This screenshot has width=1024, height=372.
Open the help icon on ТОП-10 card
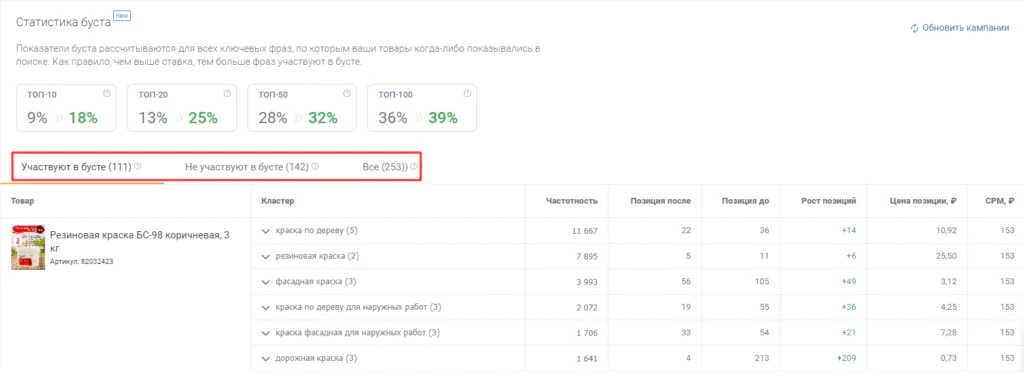[x=107, y=93]
